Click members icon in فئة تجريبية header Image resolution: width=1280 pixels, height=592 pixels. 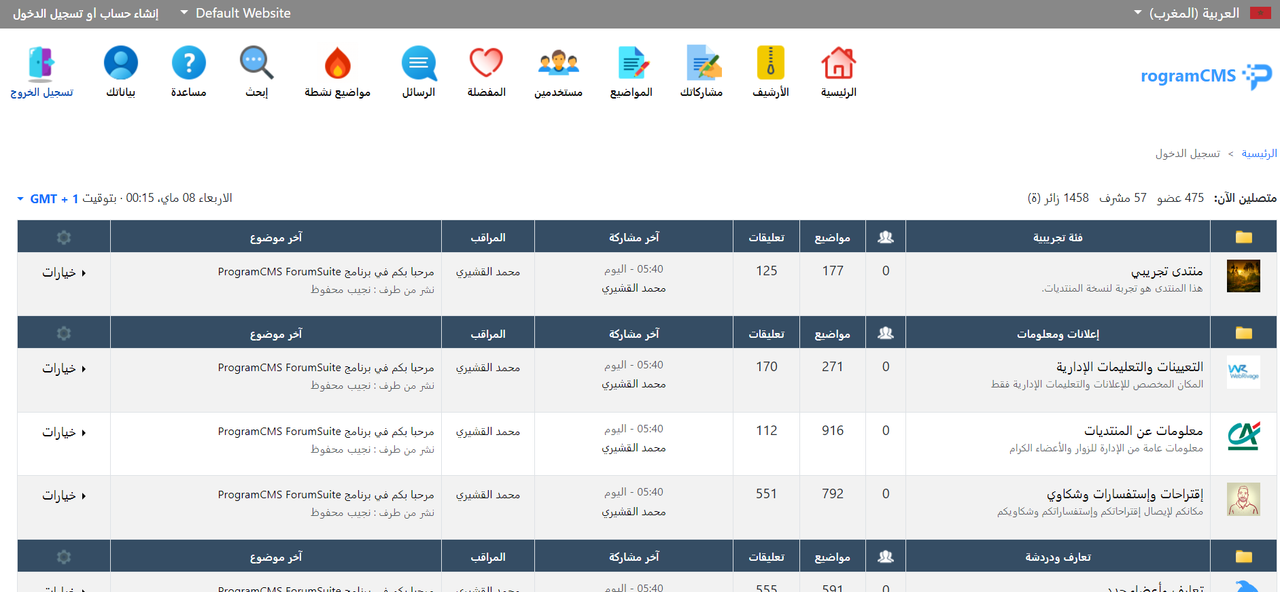(x=885, y=238)
